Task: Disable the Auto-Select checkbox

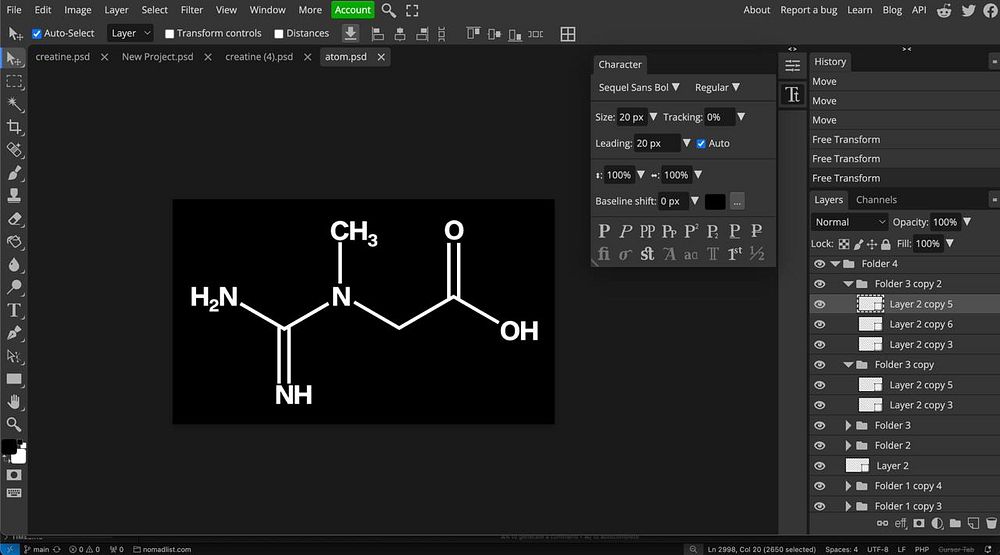Action: click(x=37, y=33)
